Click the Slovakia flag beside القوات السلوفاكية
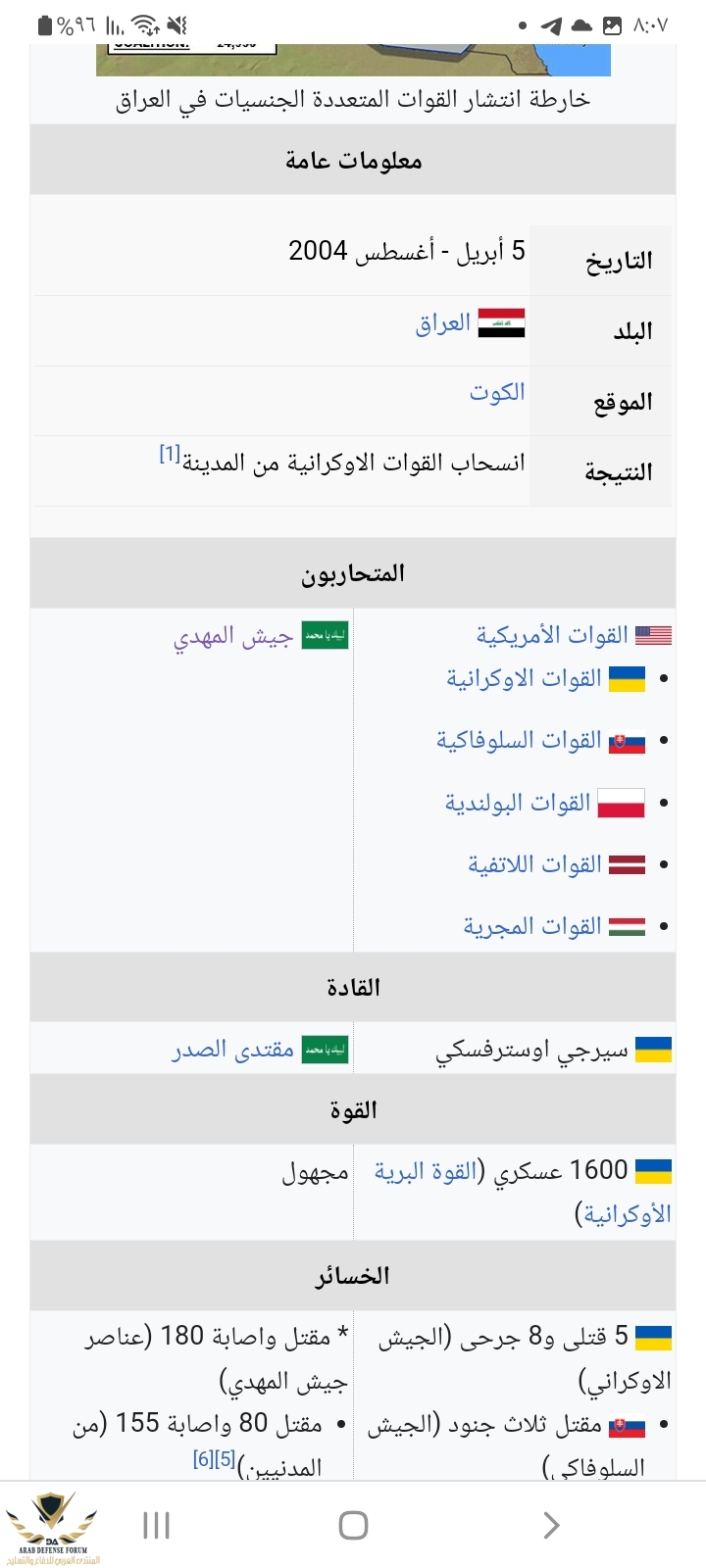706x1568 pixels. (627, 742)
